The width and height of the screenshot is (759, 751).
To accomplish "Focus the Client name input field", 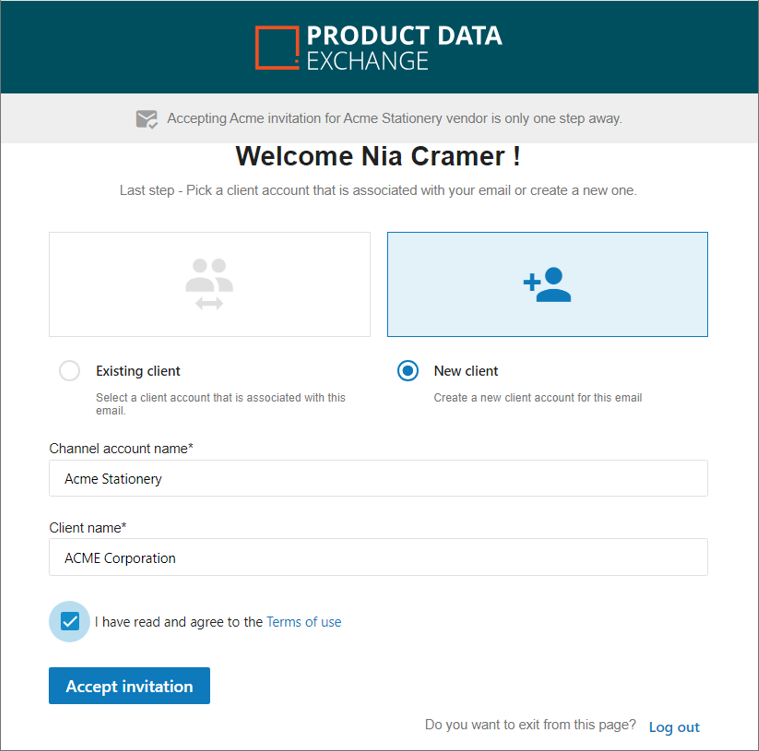I will pyautogui.click(x=378, y=557).
